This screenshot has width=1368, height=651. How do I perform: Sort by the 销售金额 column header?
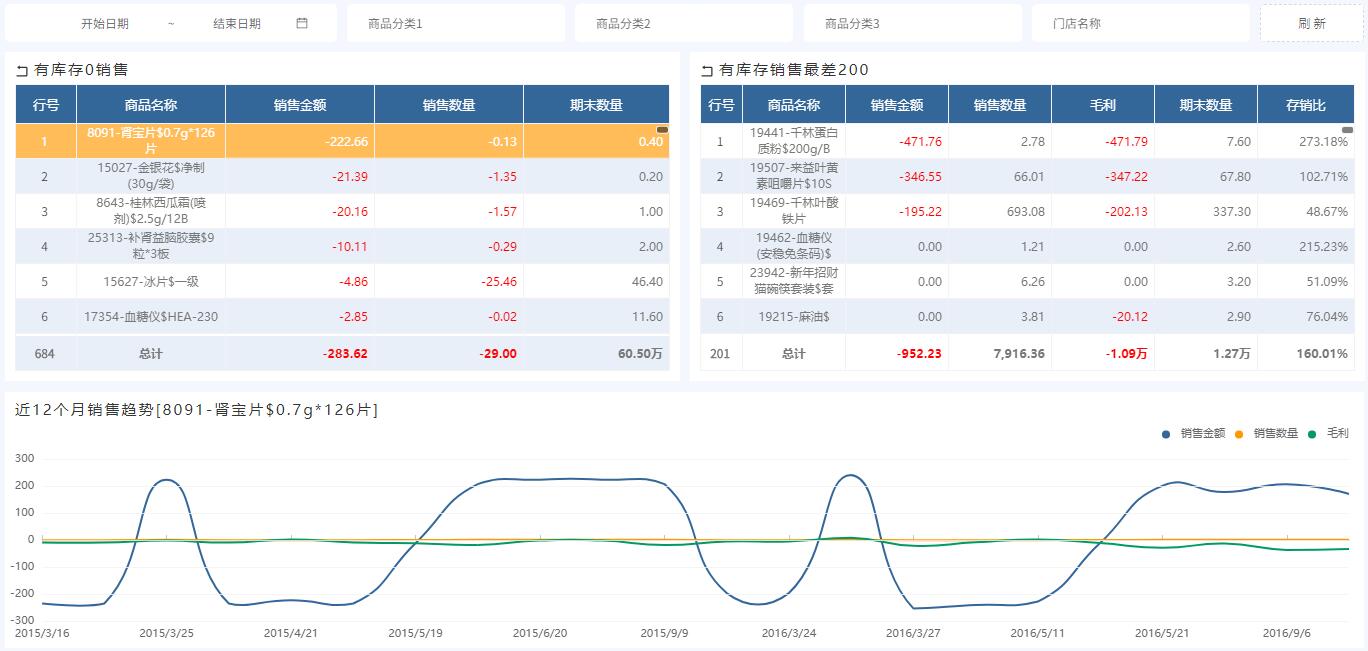300,103
